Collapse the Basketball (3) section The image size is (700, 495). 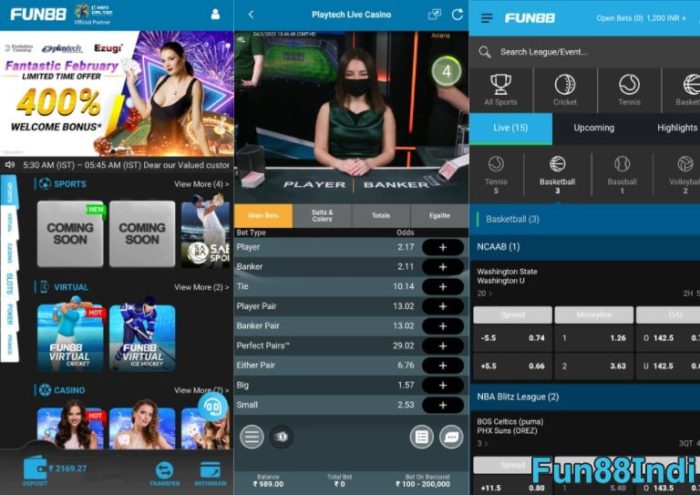click(x=585, y=219)
